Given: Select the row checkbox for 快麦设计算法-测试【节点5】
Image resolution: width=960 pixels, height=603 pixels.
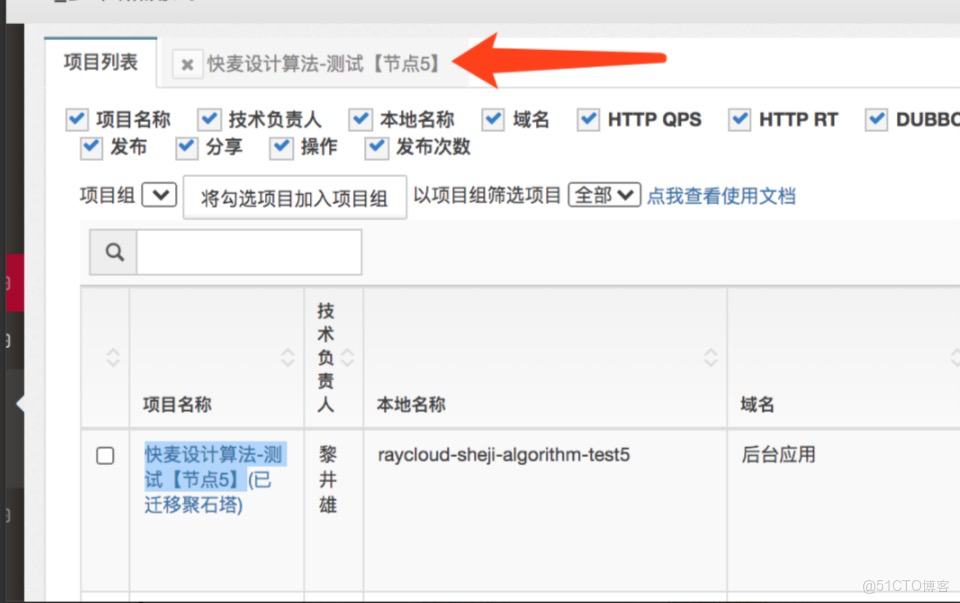Looking at the screenshot, I should pos(105,455).
